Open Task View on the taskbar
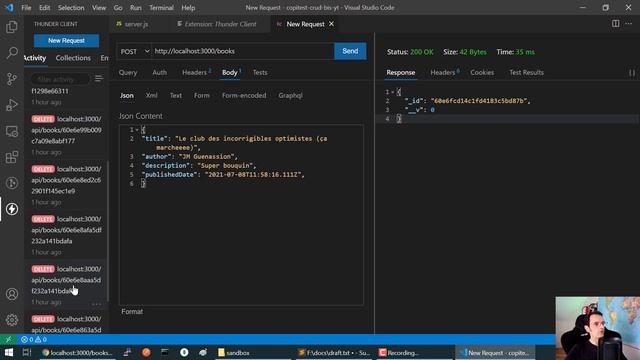The image size is (640, 360). (27, 353)
